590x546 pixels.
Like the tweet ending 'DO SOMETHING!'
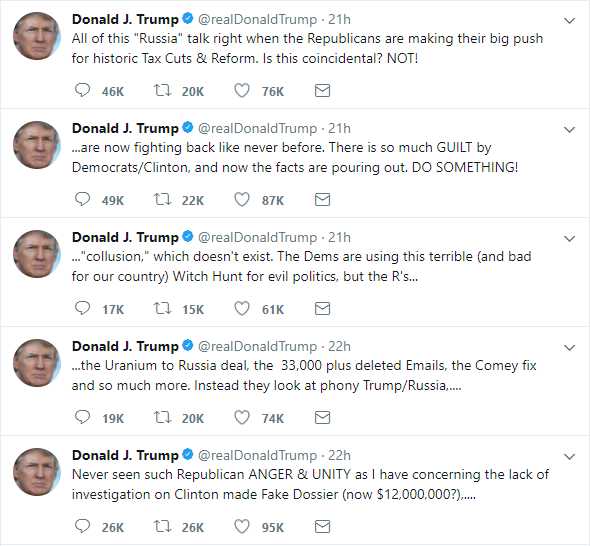242,199
